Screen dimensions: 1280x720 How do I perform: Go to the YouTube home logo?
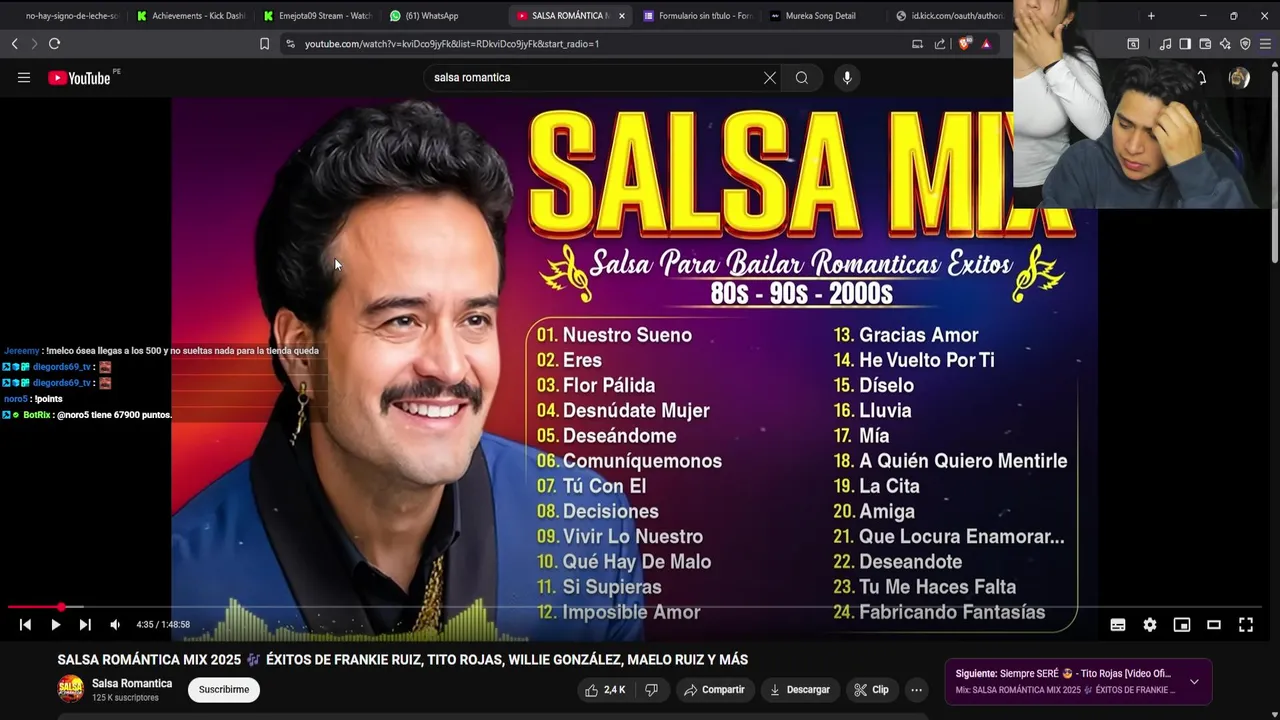pos(79,78)
